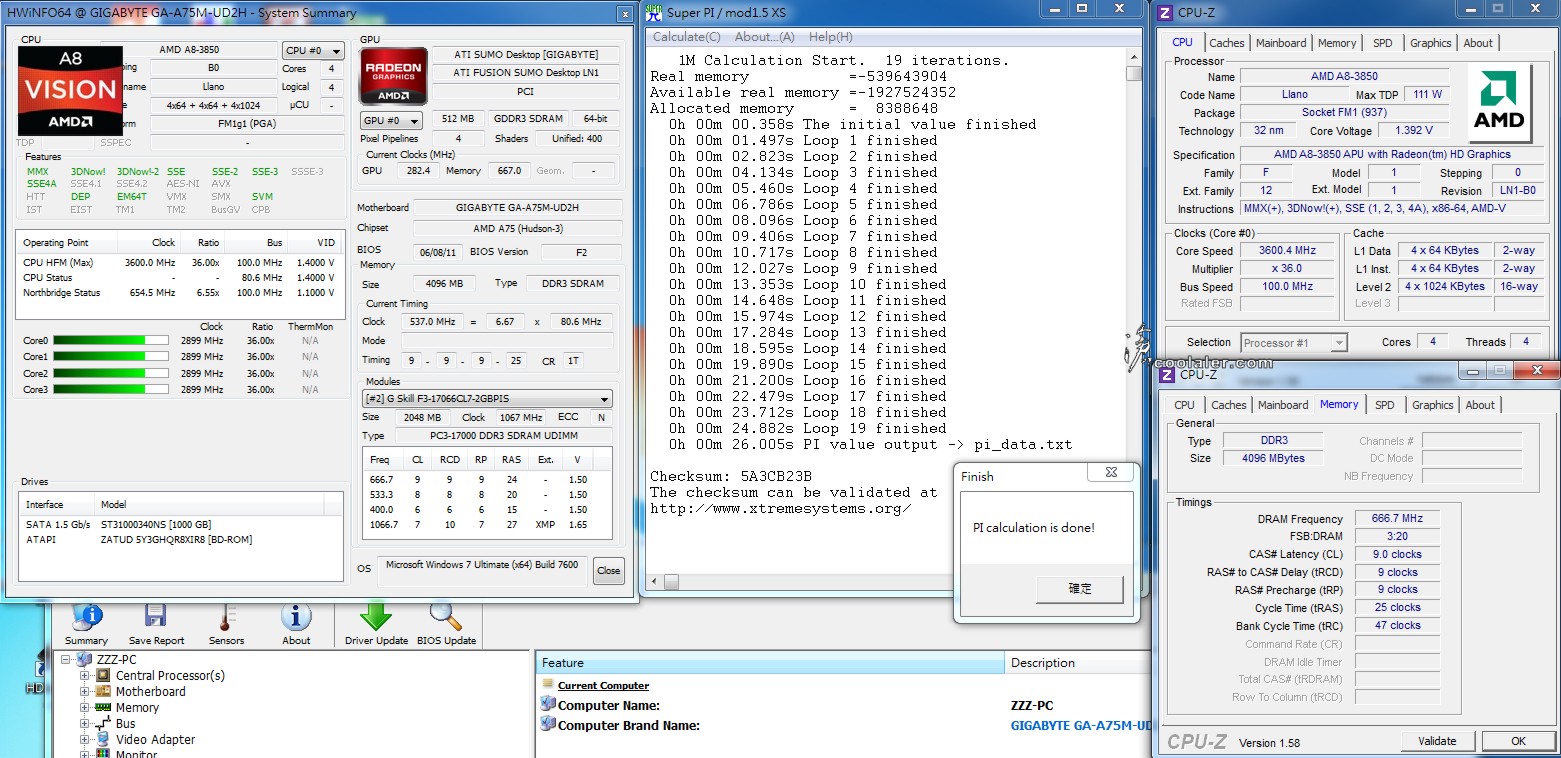Click the Radeon Graphics logo in System Summary
The image size is (1561, 758).
(393, 75)
